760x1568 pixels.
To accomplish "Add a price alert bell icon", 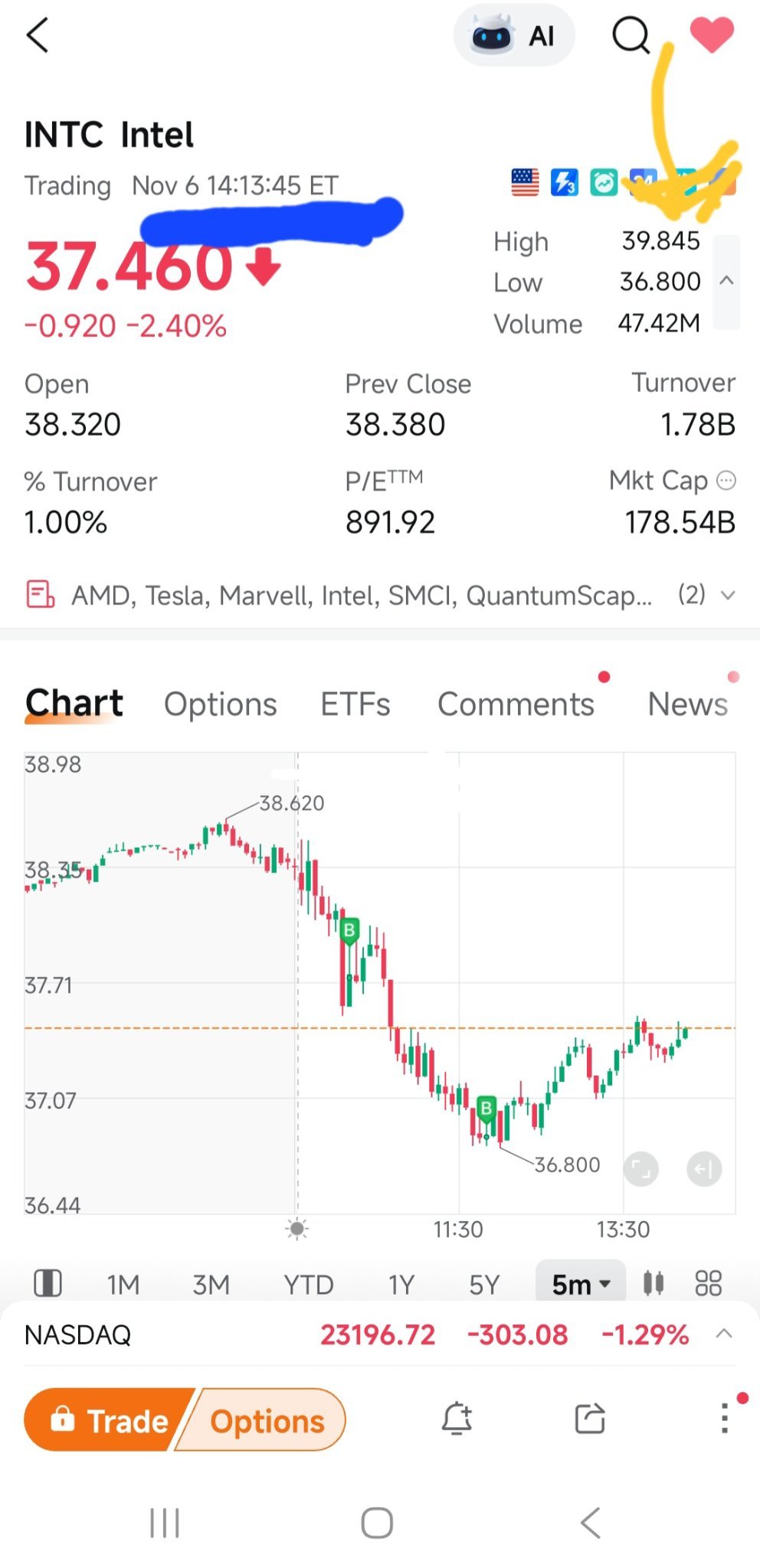I will pos(457,1419).
